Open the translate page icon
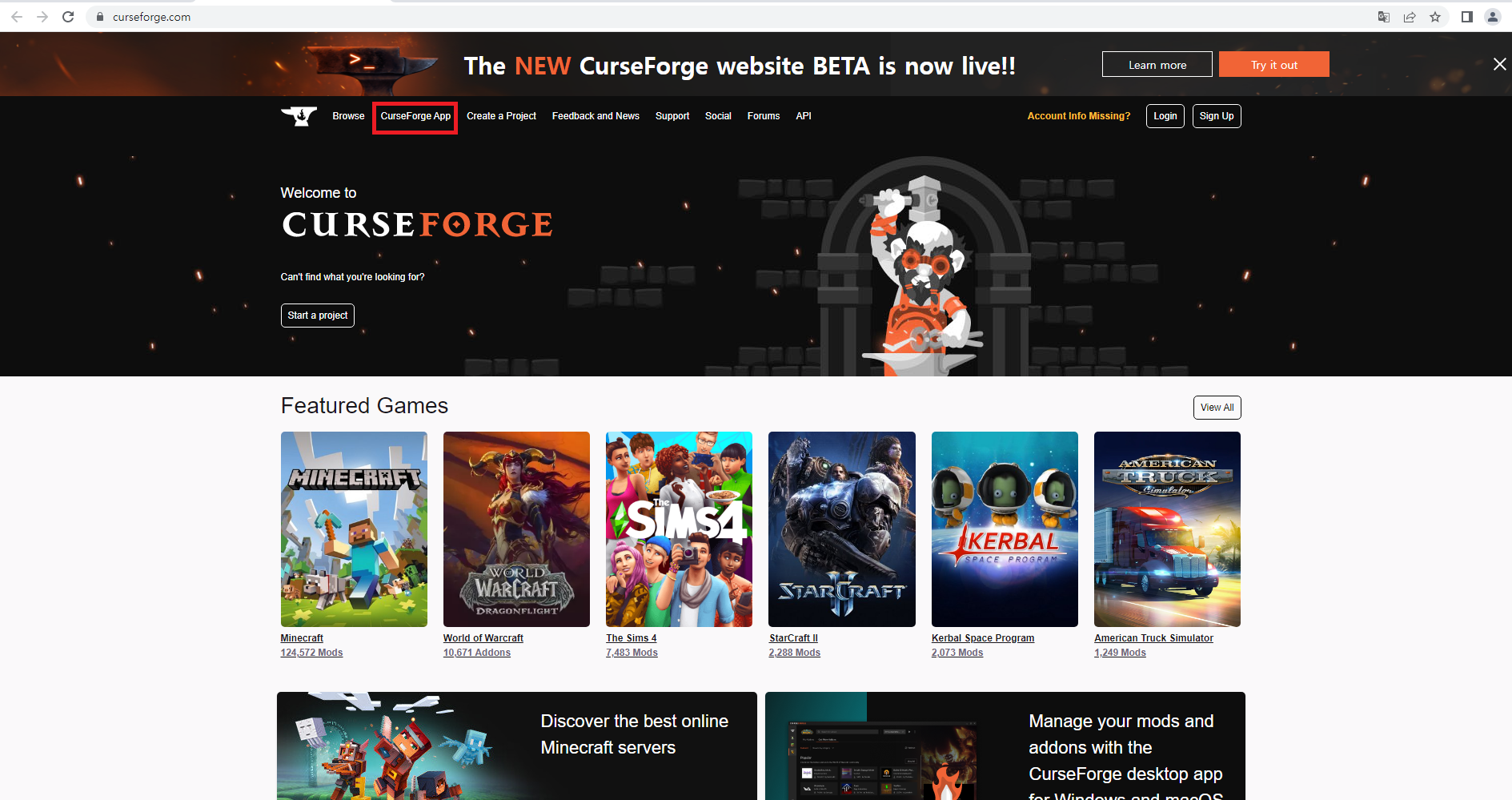This screenshot has width=1512, height=800. 1384,17
